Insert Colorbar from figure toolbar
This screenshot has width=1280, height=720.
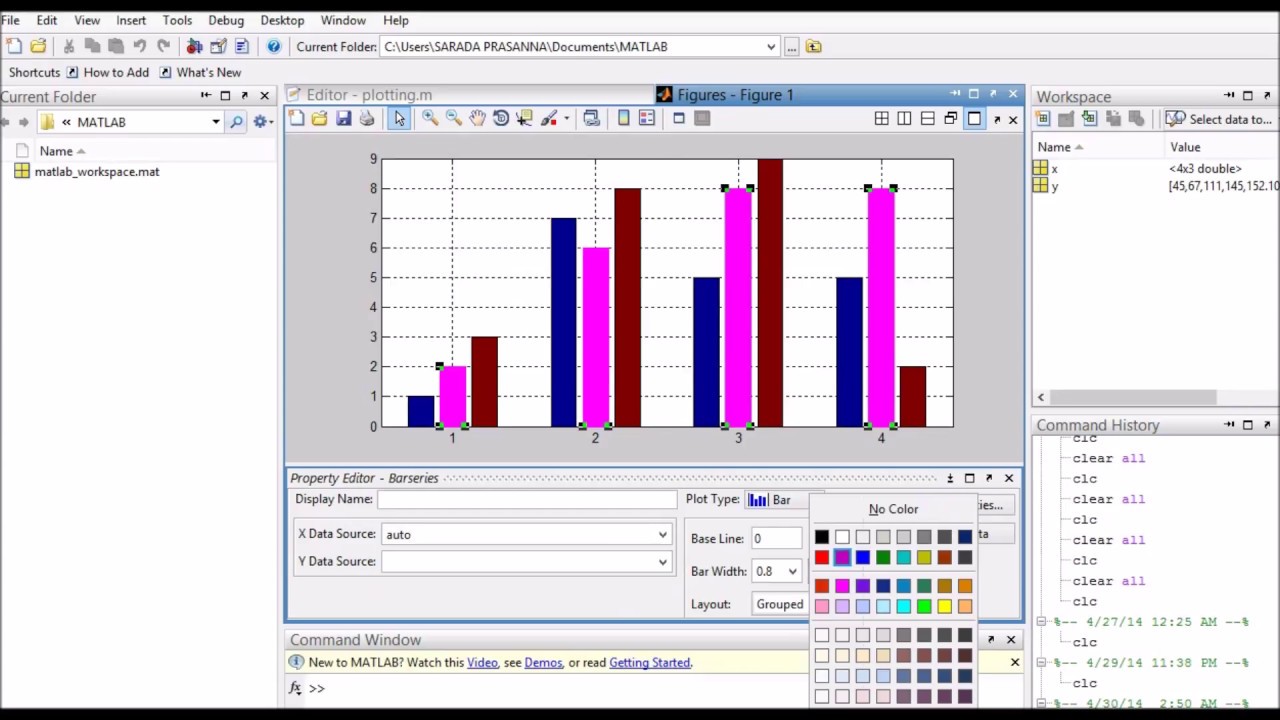[x=623, y=118]
